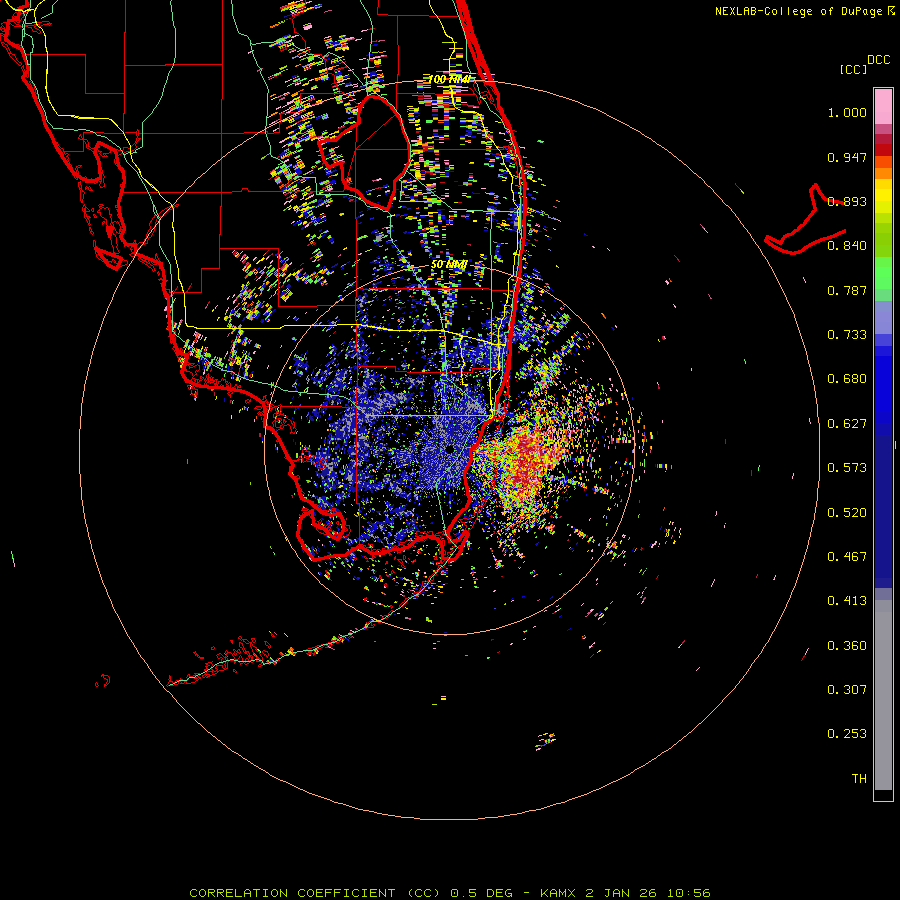
Task: Click the TH threshold label in legend
Action: [859, 779]
